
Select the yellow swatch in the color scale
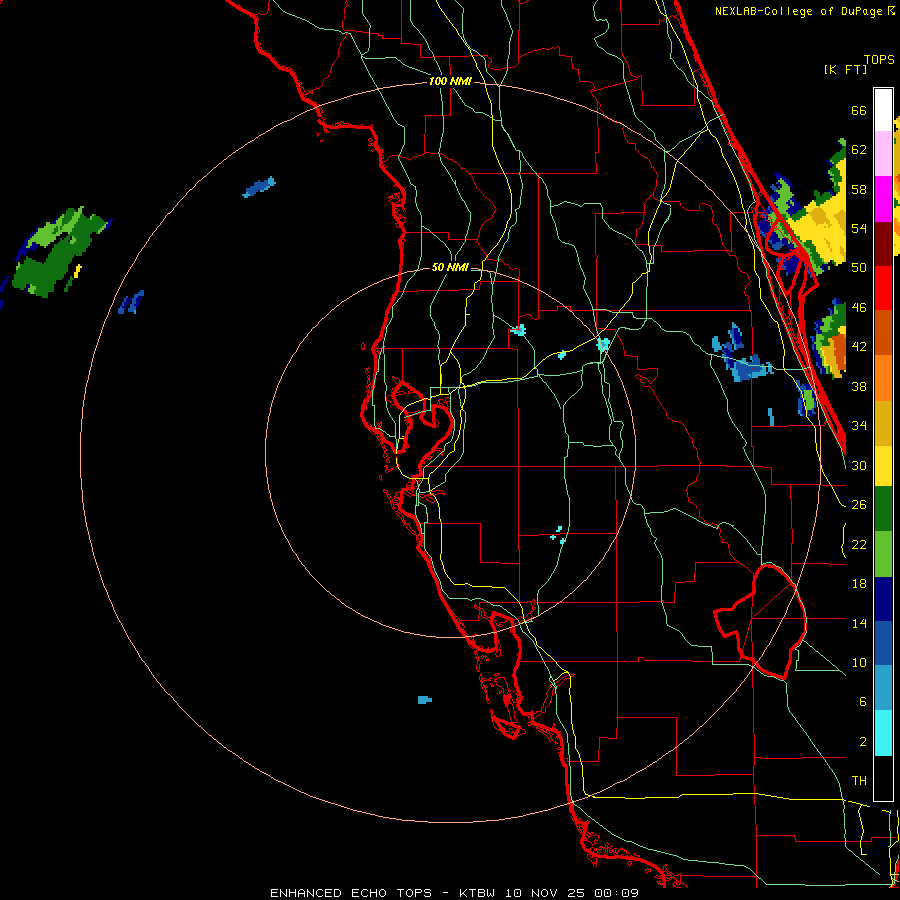(883, 466)
